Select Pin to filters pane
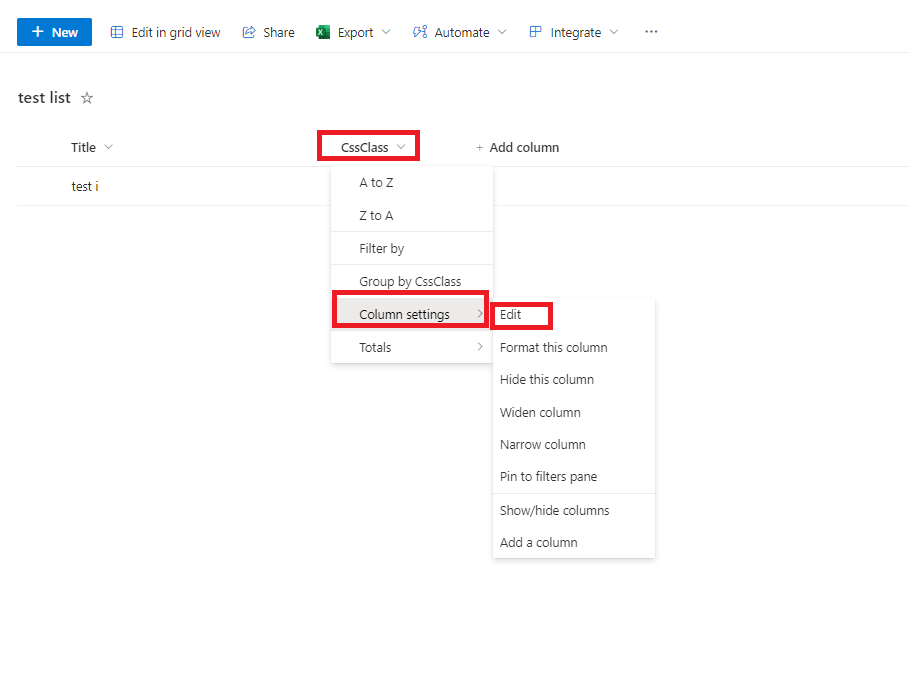Image resolution: width=909 pixels, height=678 pixels. (x=574, y=476)
